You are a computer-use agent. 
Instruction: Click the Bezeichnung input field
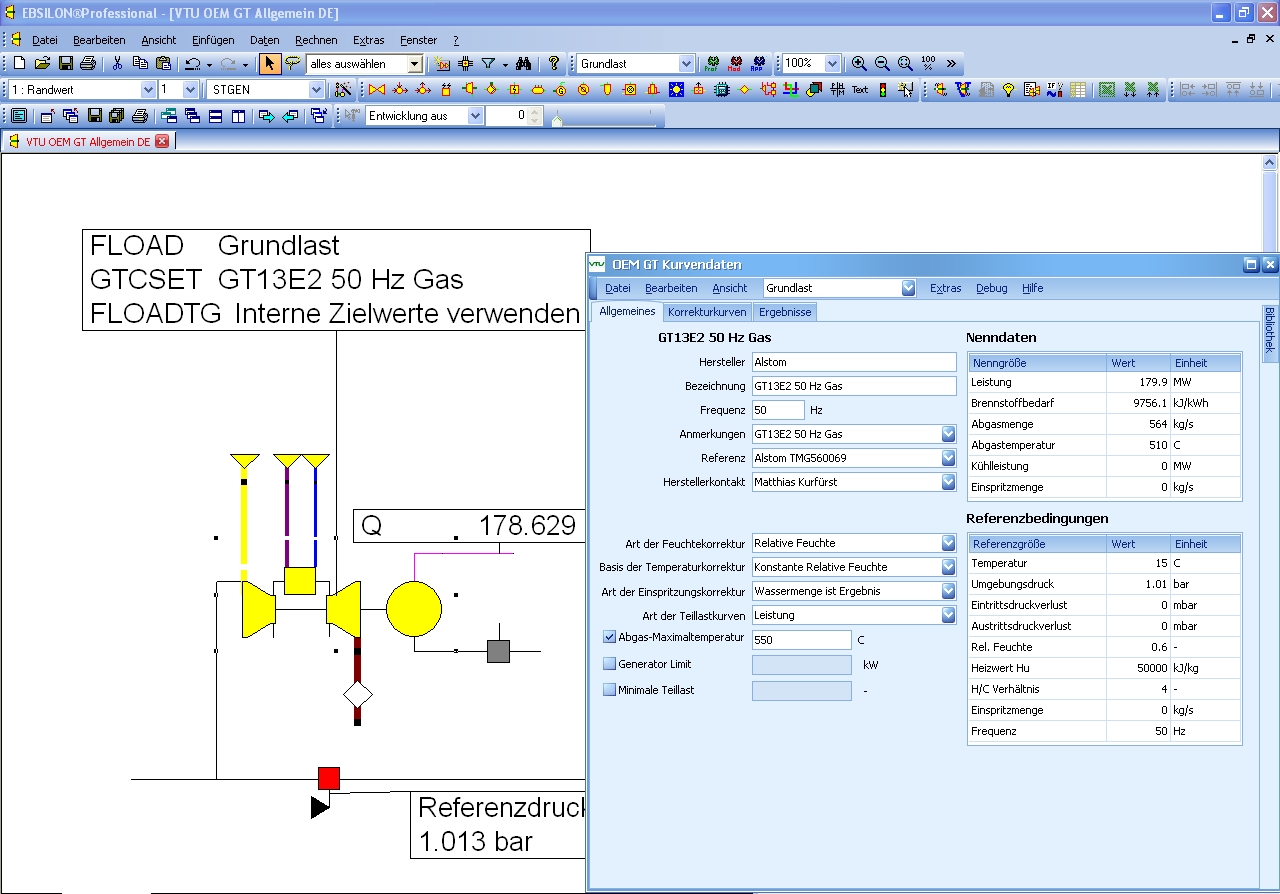pos(854,386)
